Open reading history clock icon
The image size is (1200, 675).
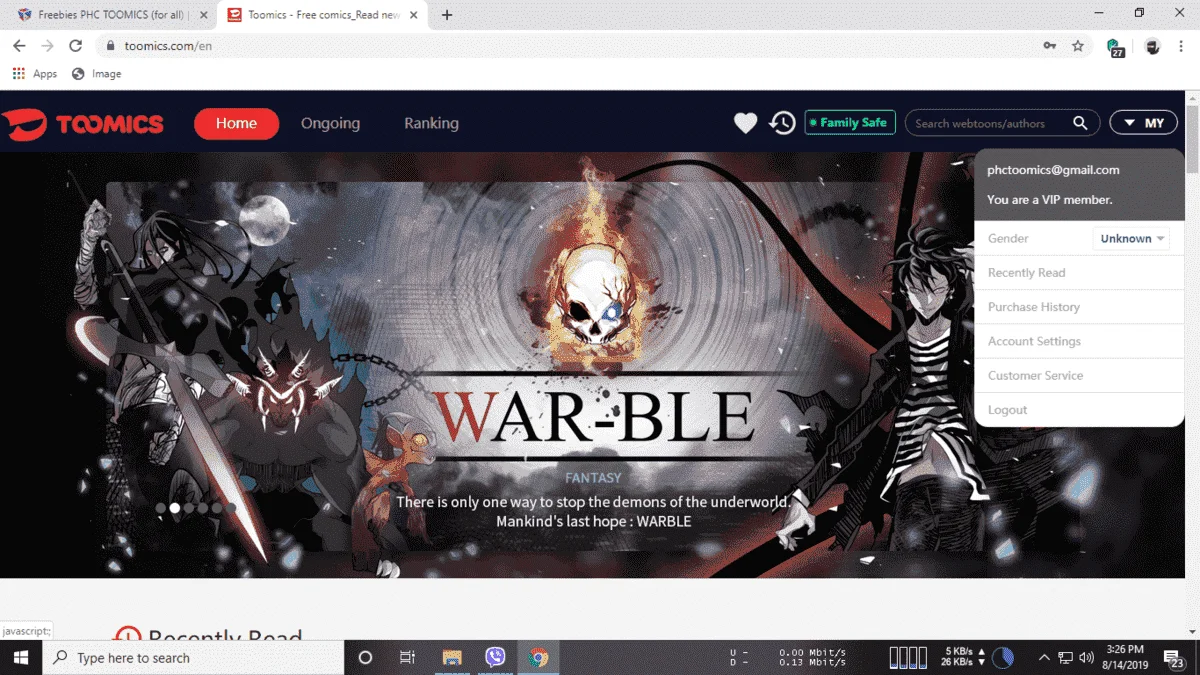click(x=782, y=123)
